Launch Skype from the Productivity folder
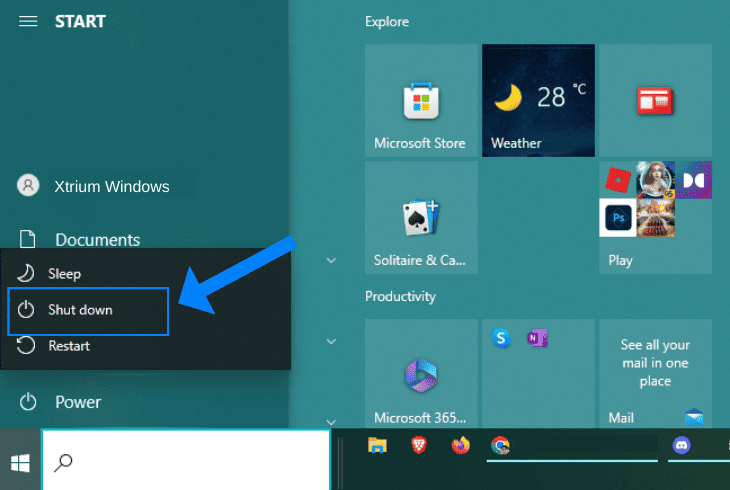730x490 pixels. (501, 338)
